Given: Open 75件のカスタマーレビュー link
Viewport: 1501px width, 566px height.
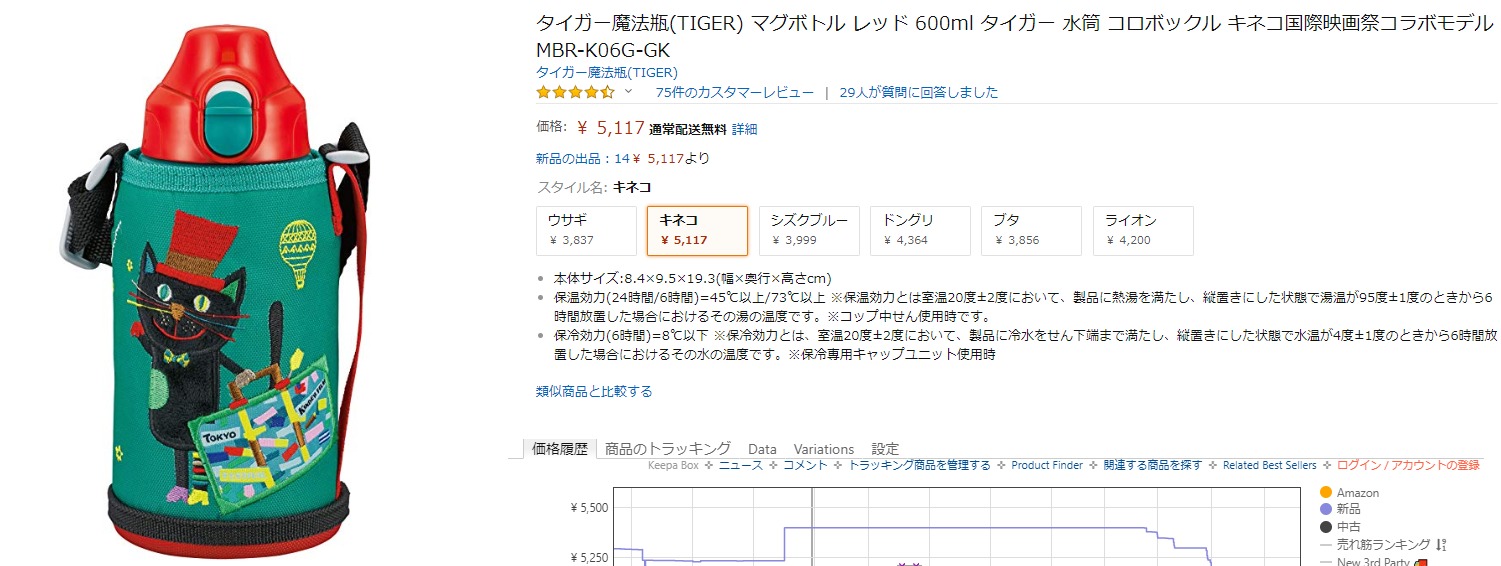Looking at the screenshot, I should [x=734, y=92].
